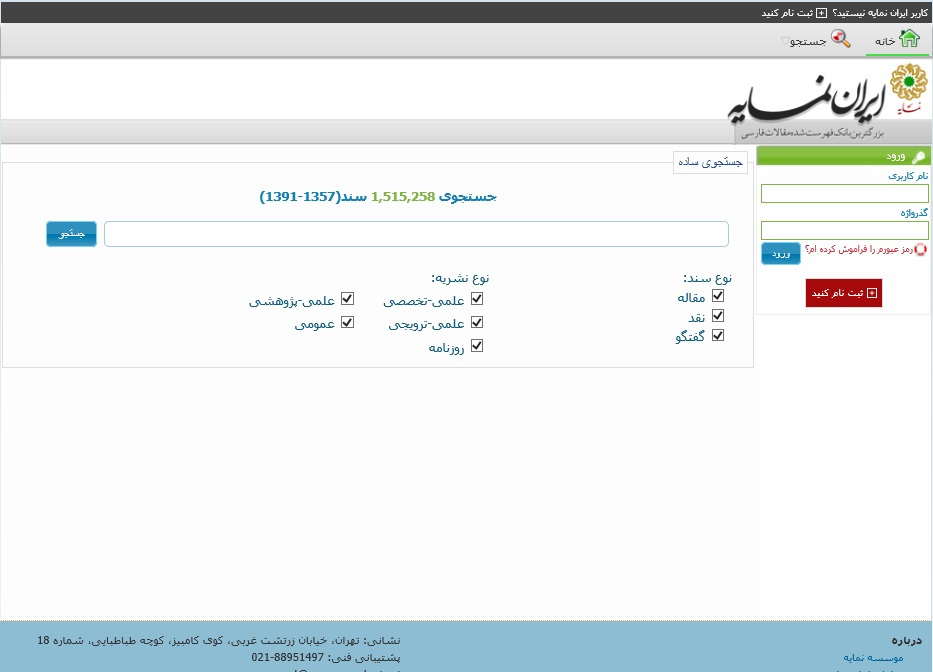The width and height of the screenshot is (933, 672).
Task: Focus the username نام کاربری field
Action: [x=844, y=193]
